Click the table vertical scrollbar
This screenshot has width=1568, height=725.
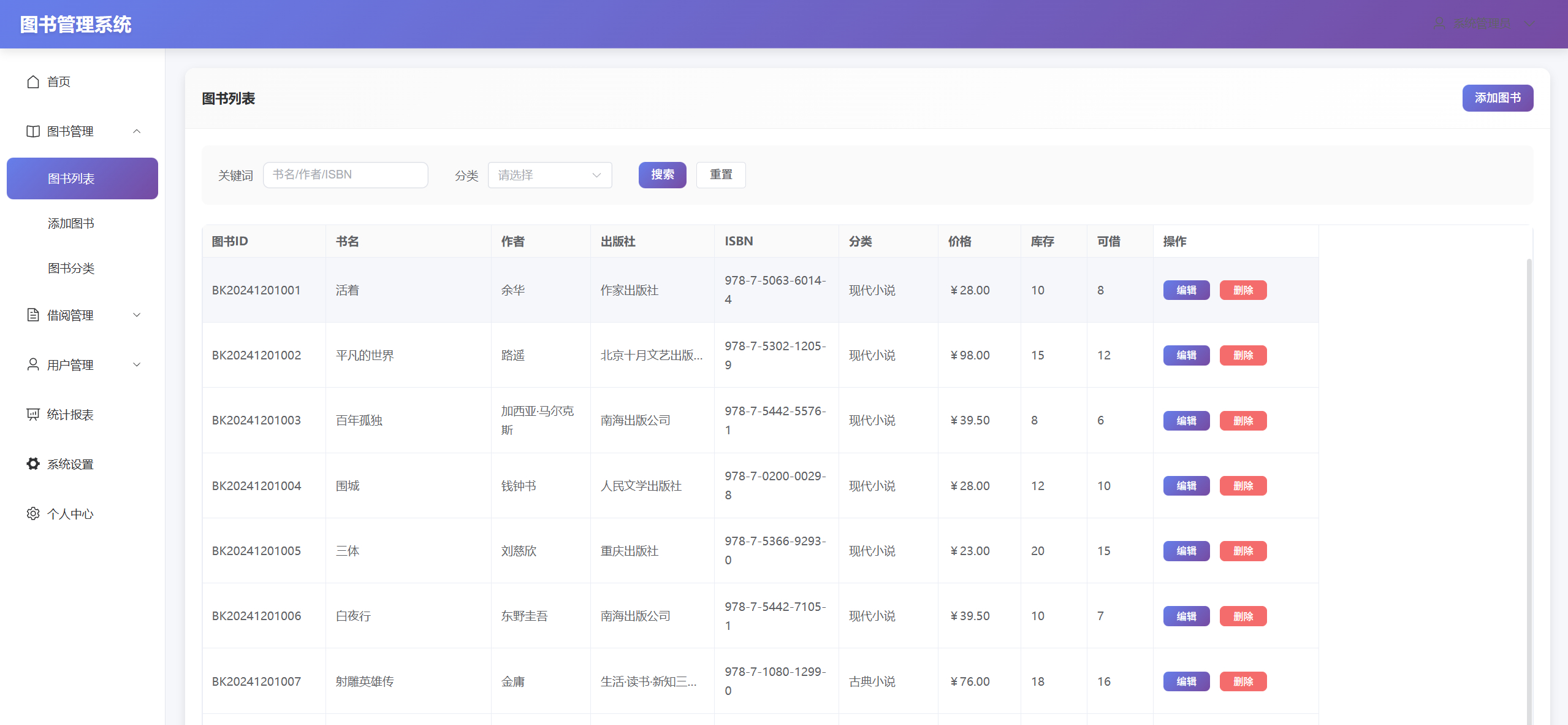click(x=1529, y=491)
